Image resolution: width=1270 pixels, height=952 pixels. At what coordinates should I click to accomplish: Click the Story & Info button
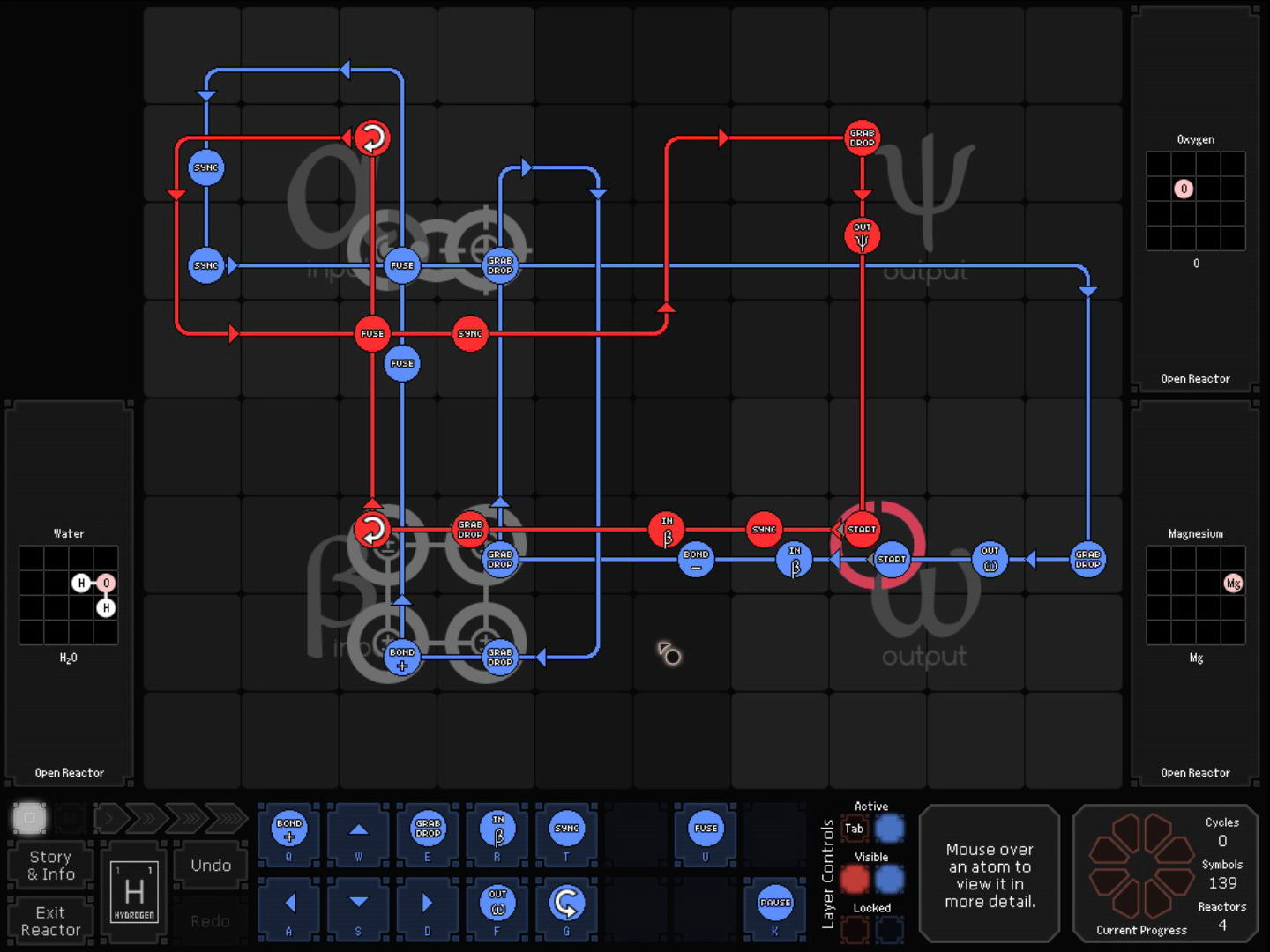51,866
